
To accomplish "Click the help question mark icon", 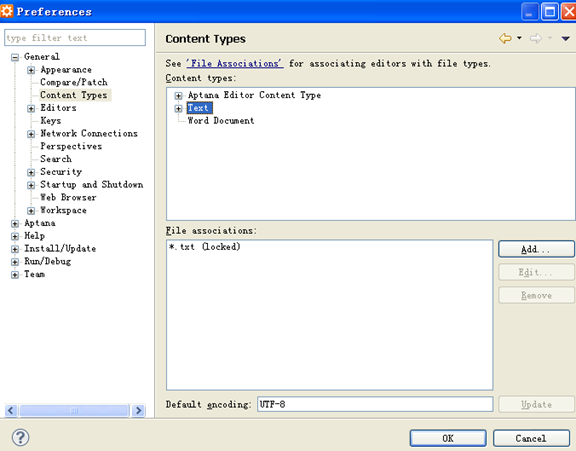I will (21, 437).
